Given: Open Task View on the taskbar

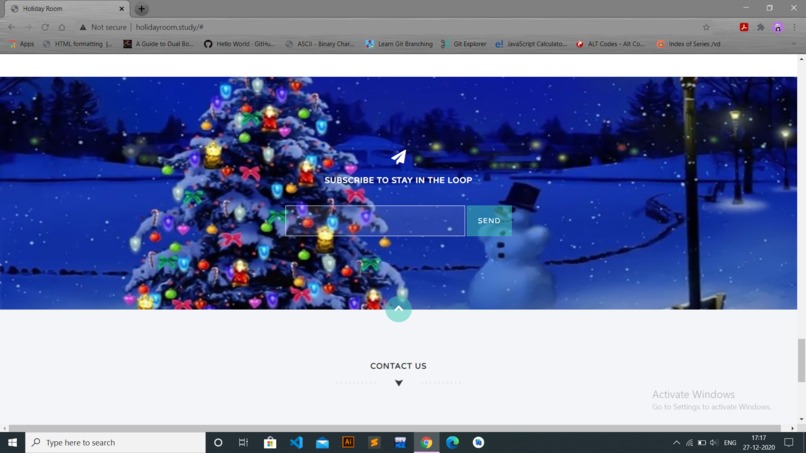Looking at the screenshot, I should coord(244,442).
